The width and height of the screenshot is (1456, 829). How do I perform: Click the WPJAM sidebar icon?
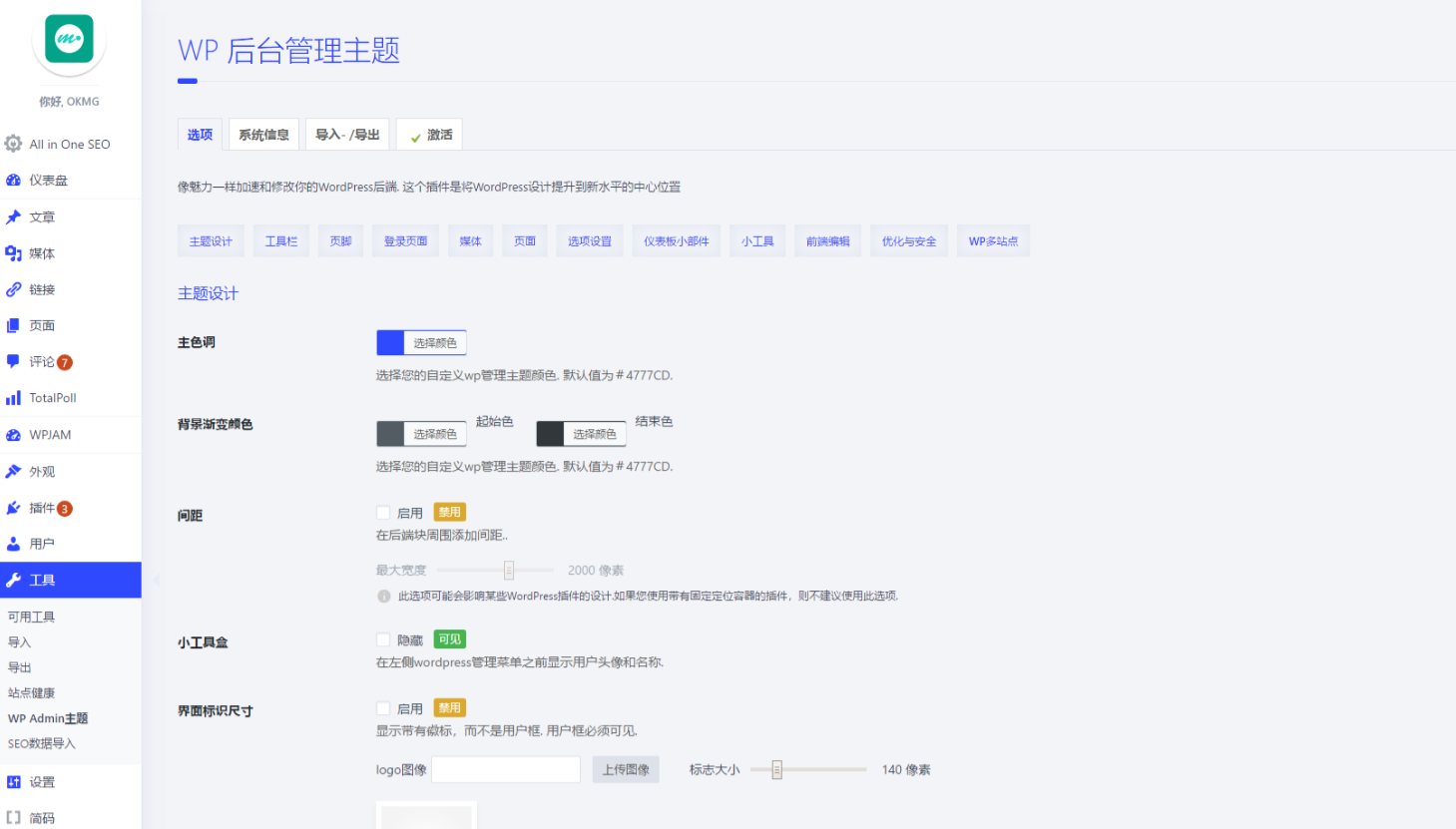pos(14,434)
